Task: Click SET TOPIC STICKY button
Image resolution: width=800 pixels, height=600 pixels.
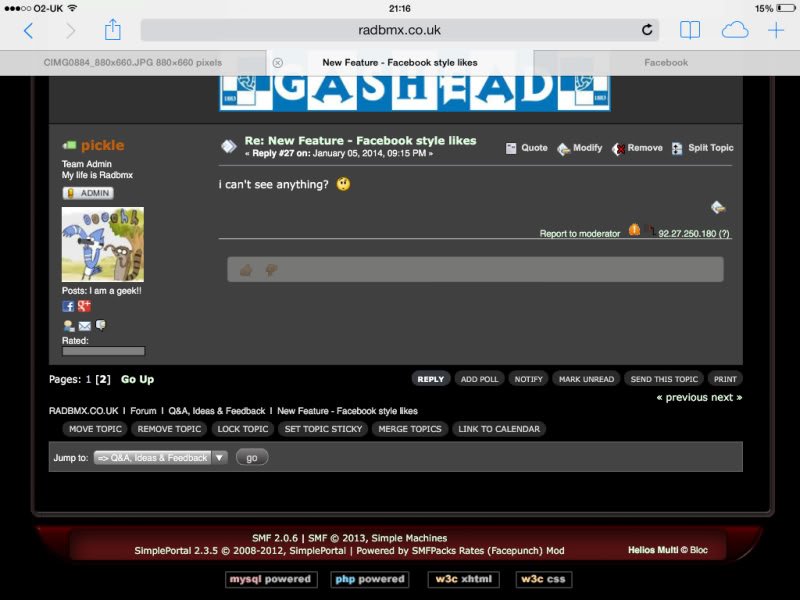Action: [x=323, y=429]
